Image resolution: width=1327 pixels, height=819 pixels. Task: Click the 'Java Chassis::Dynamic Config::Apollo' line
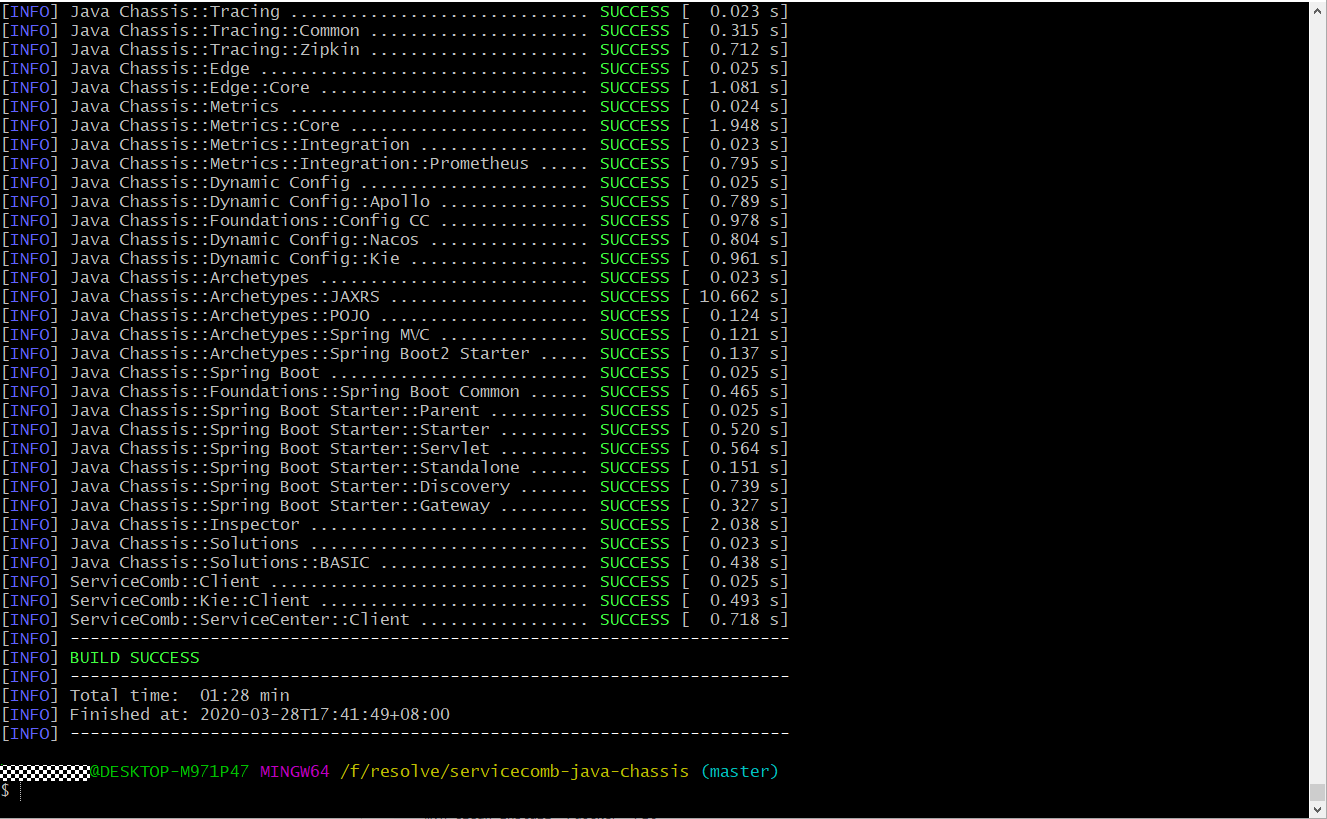coord(395,202)
